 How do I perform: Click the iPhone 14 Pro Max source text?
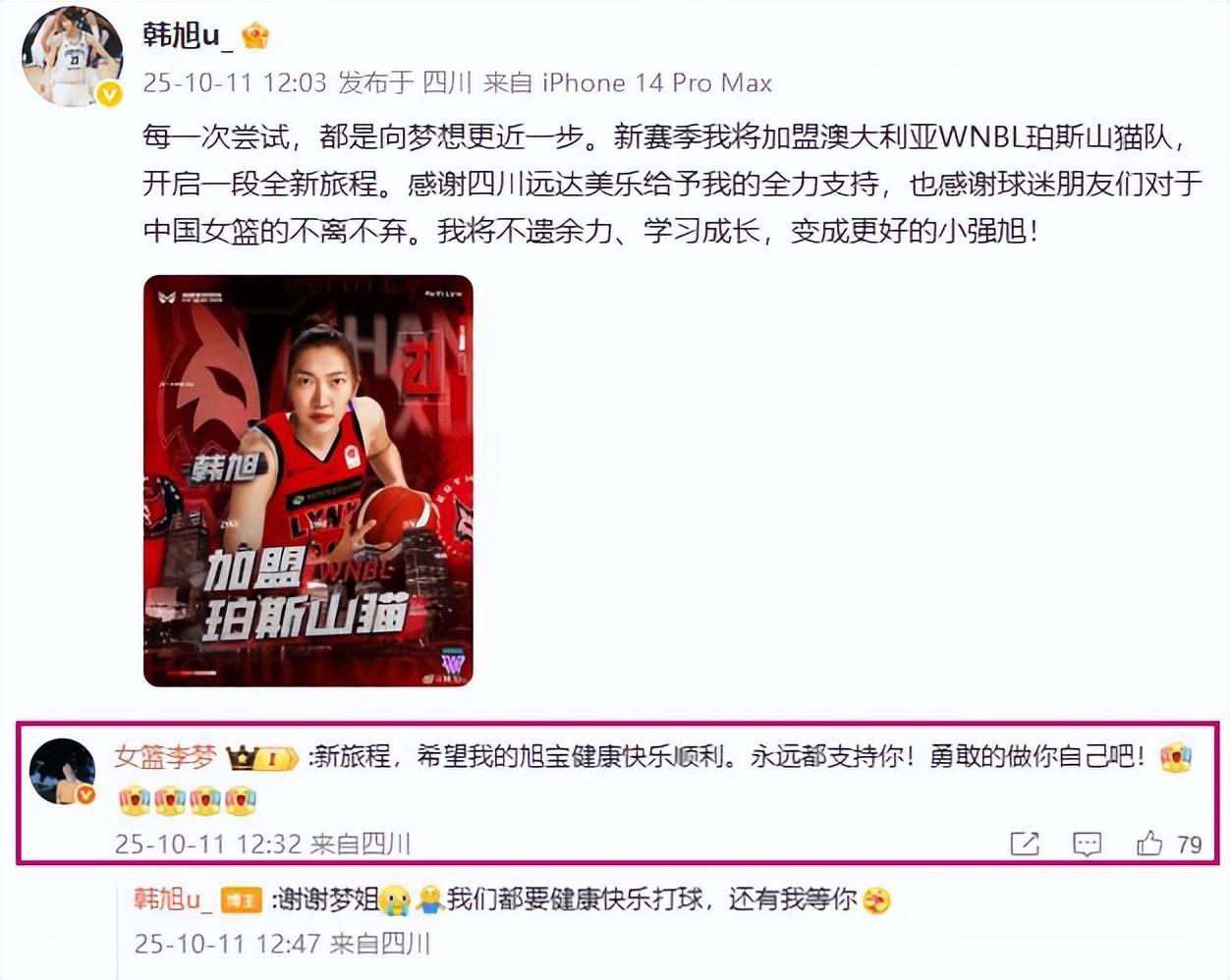pos(657,82)
